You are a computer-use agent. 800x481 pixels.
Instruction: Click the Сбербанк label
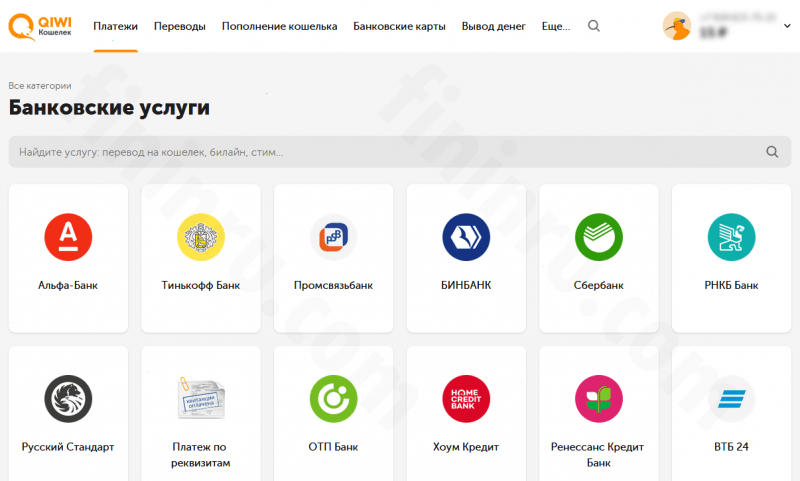tap(598, 285)
